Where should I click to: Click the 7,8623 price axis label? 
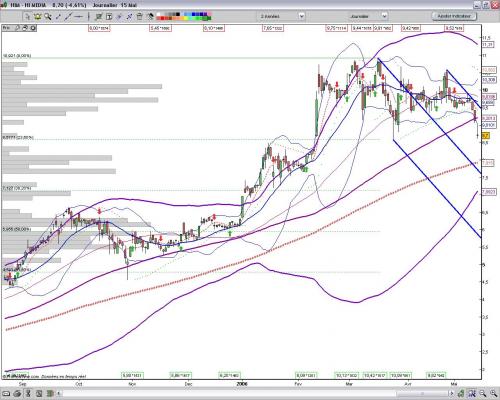click(489, 192)
